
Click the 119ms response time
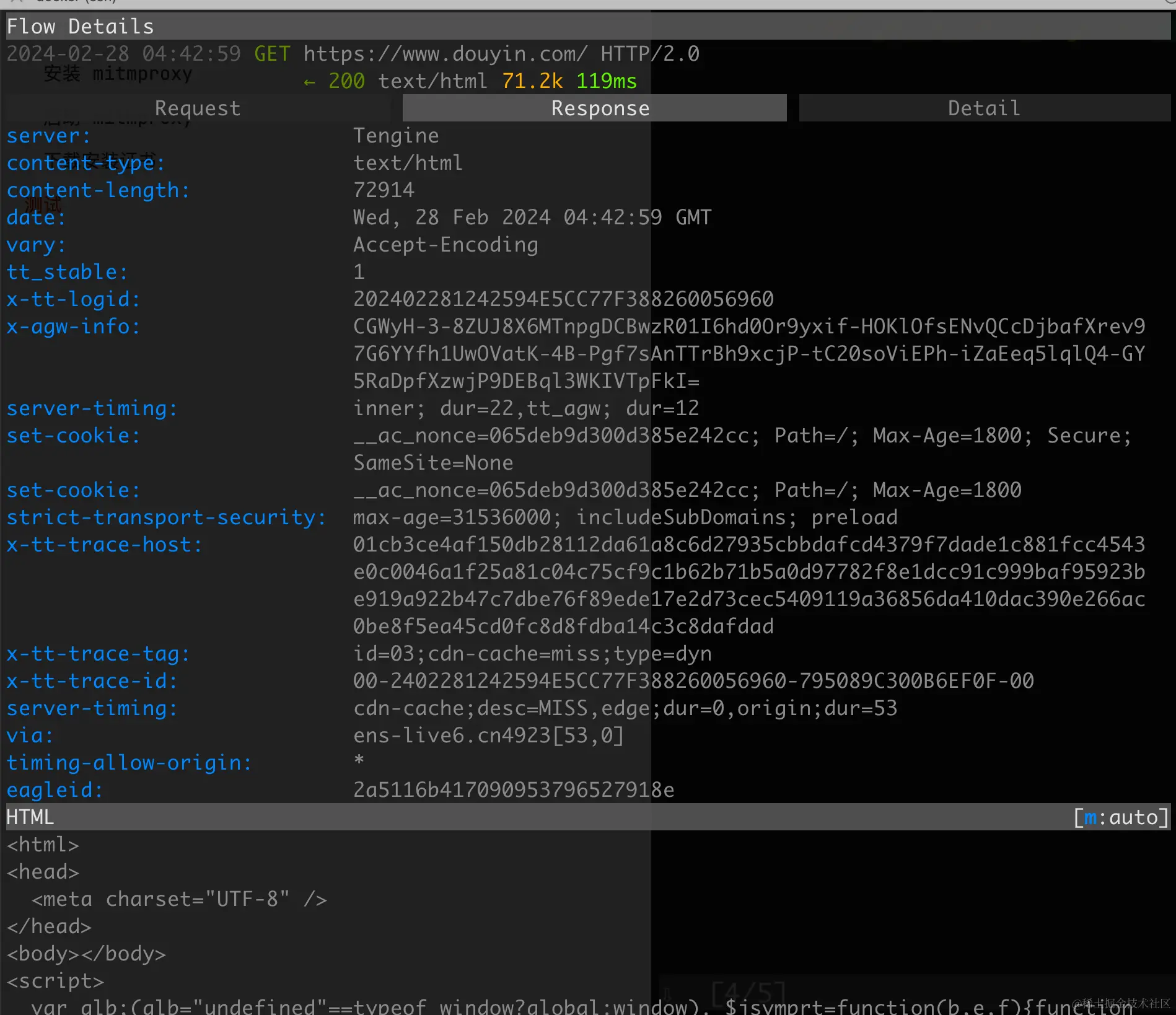pos(607,81)
